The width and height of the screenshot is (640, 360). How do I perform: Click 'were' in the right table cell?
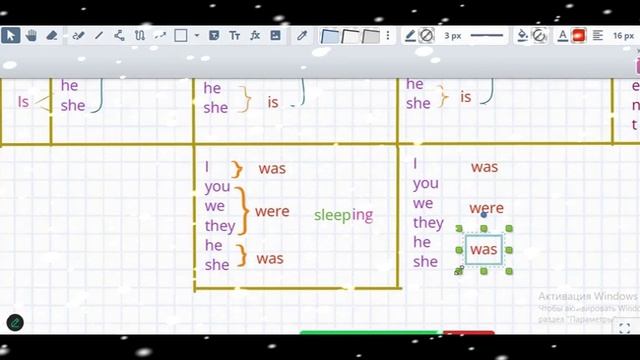[x=487, y=208]
